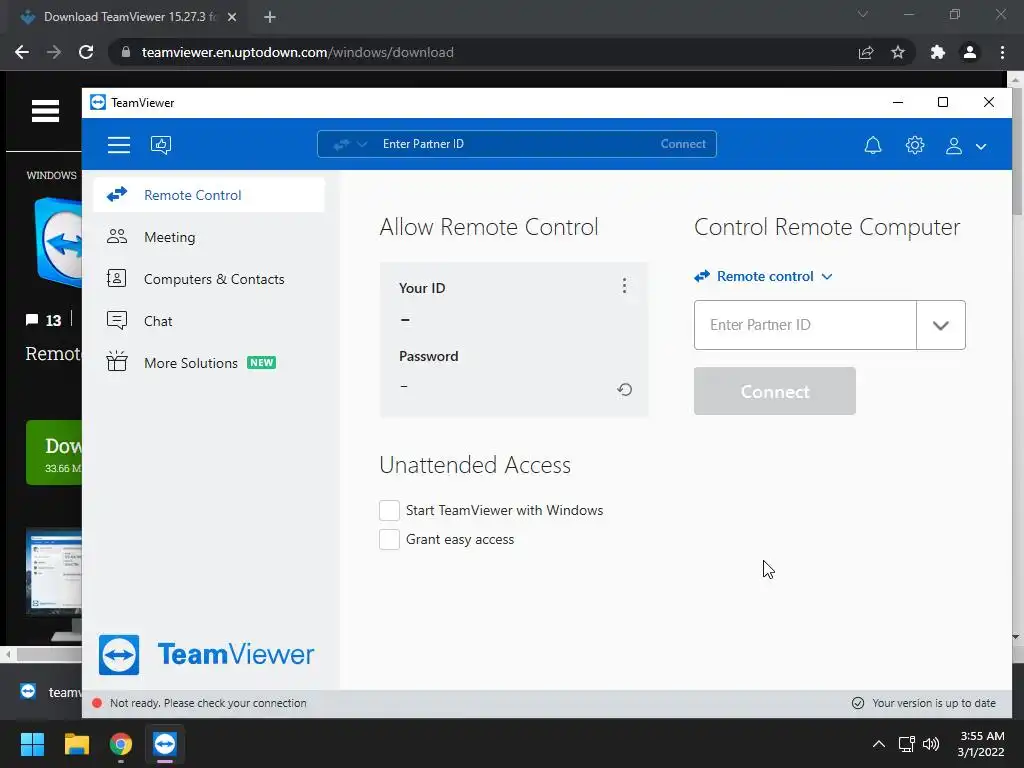Click the up-to-date checkmark icon
Viewport: 1024px width, 768px height.
pos(858,703)
